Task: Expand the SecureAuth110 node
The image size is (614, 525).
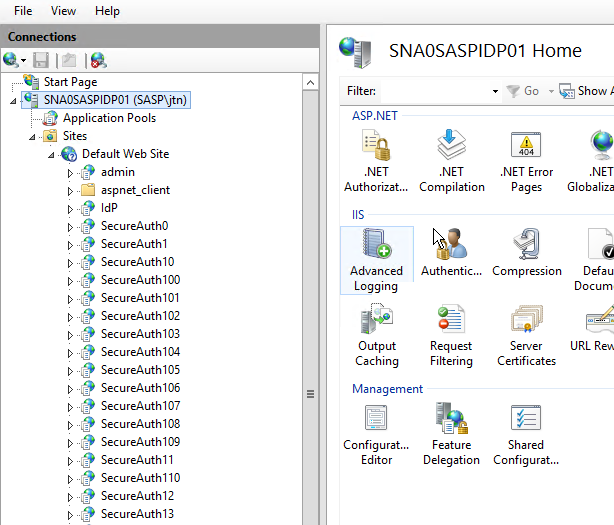Action: tap(70, 479)
